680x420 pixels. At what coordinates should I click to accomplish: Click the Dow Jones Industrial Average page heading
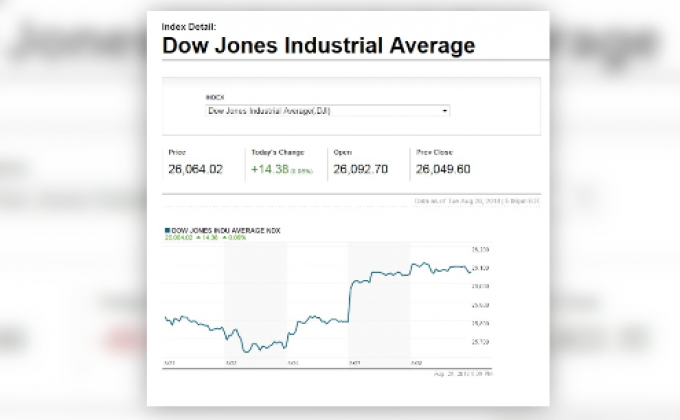(x=318, y=45)
